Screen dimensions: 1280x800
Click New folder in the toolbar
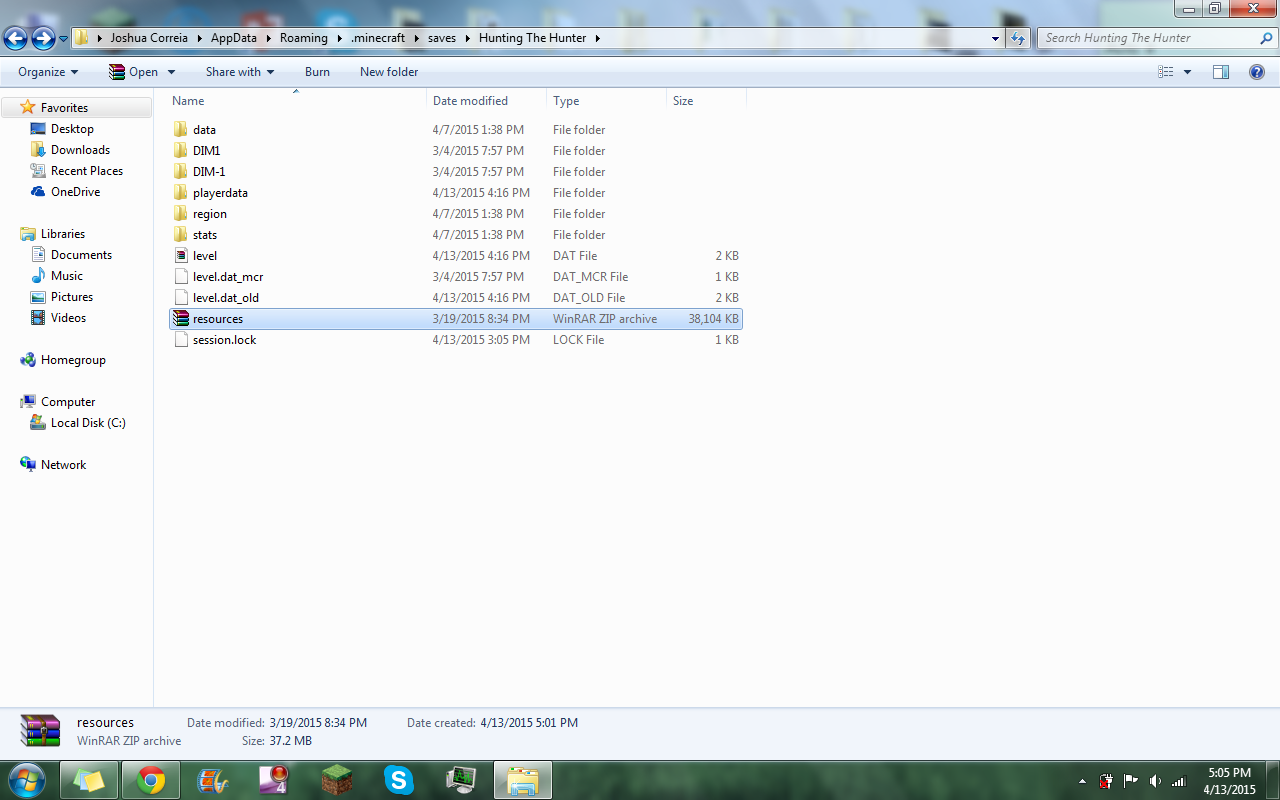tap(389, 72)
